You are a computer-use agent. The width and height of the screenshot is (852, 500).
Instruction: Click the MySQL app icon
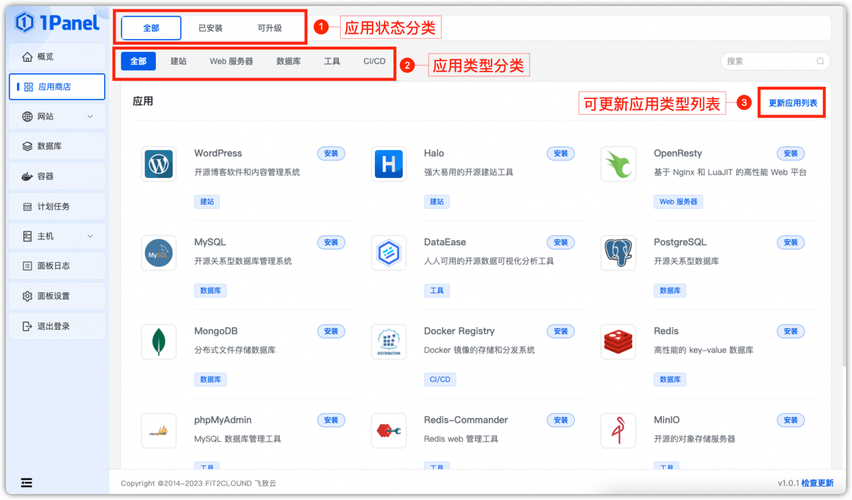click(x=159, y=253)
